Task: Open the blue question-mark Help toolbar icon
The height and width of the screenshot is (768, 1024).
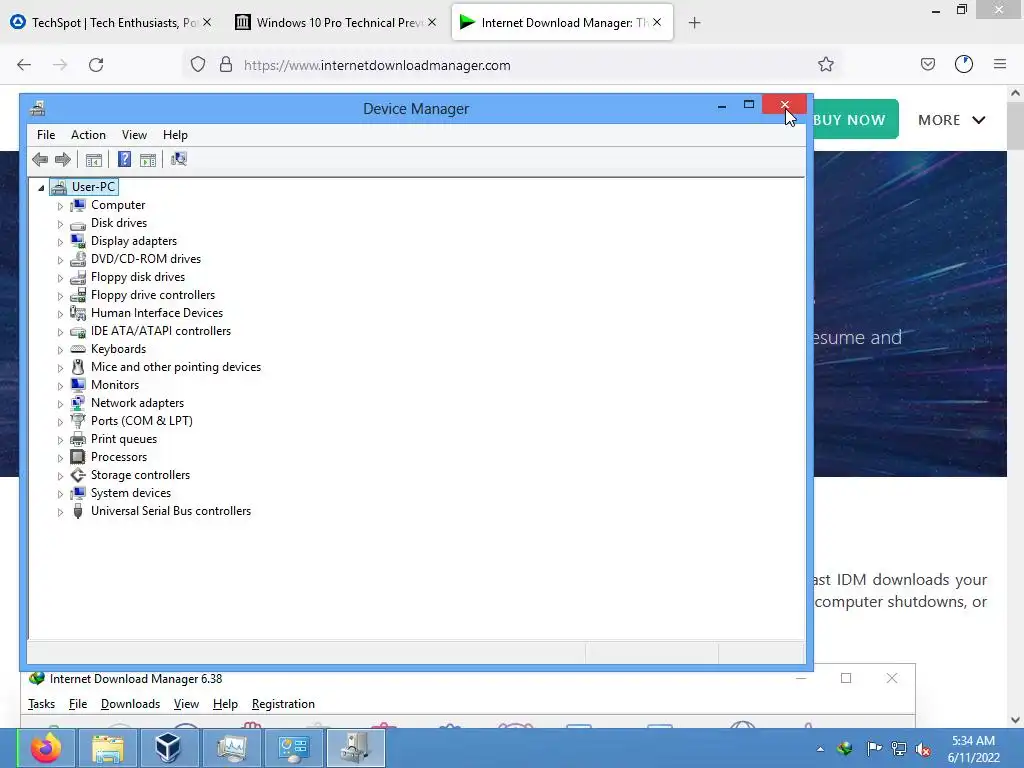Action: click(x=124, y=159)
